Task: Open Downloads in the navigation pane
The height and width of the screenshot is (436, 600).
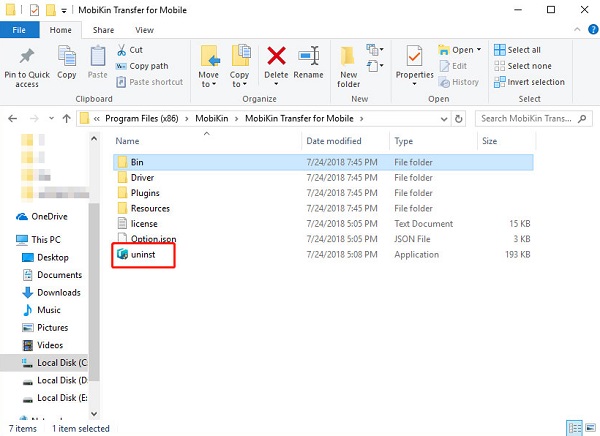Action: tap(51, 292)
